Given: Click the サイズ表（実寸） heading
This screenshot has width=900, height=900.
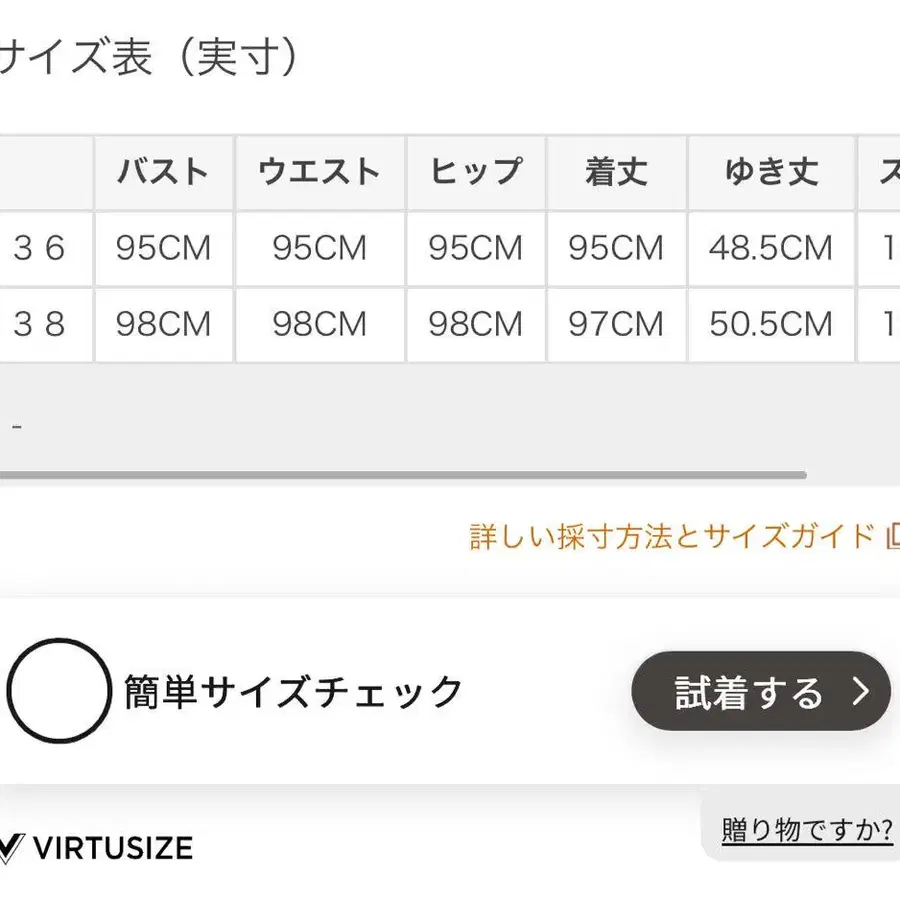Looking at the screenshot, I should pos(148,57).
